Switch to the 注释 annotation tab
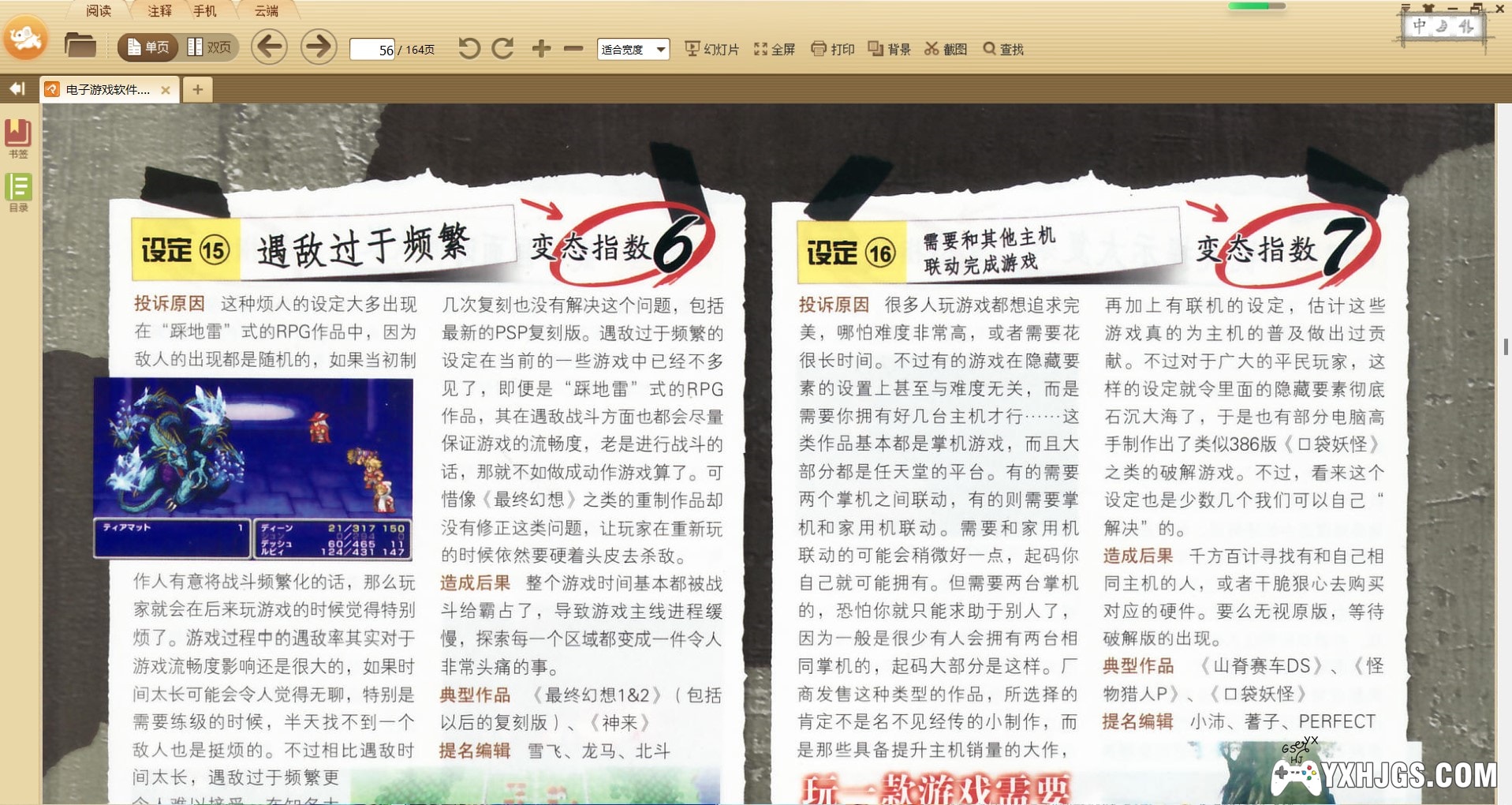Screen dimensions: 1512x805 pyautogui.click(x=159, y=11)
